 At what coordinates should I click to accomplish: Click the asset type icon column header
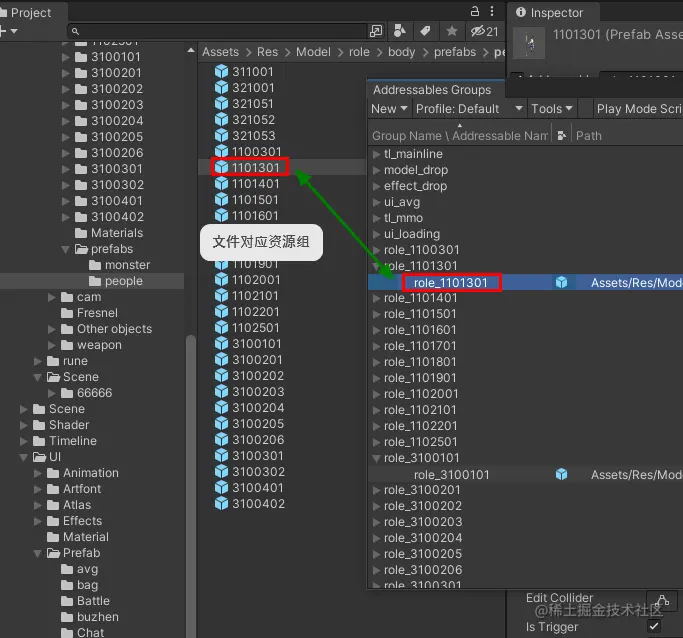point(561,135)
